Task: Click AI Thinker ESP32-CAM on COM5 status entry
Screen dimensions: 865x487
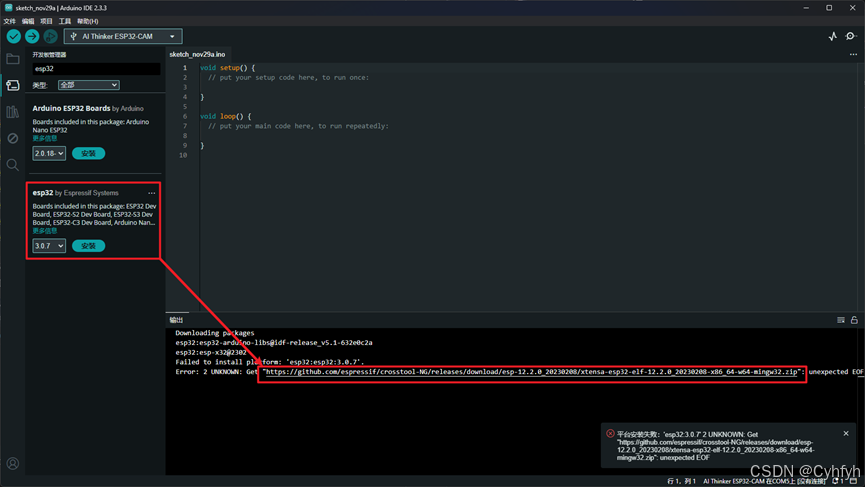Action: pos(764,481)
